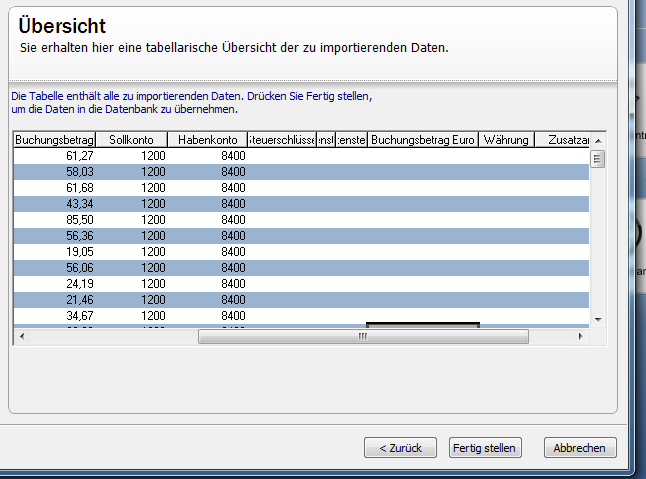Select the Sollkonto column header
The image size is (646, 479).
click(131, 140)
